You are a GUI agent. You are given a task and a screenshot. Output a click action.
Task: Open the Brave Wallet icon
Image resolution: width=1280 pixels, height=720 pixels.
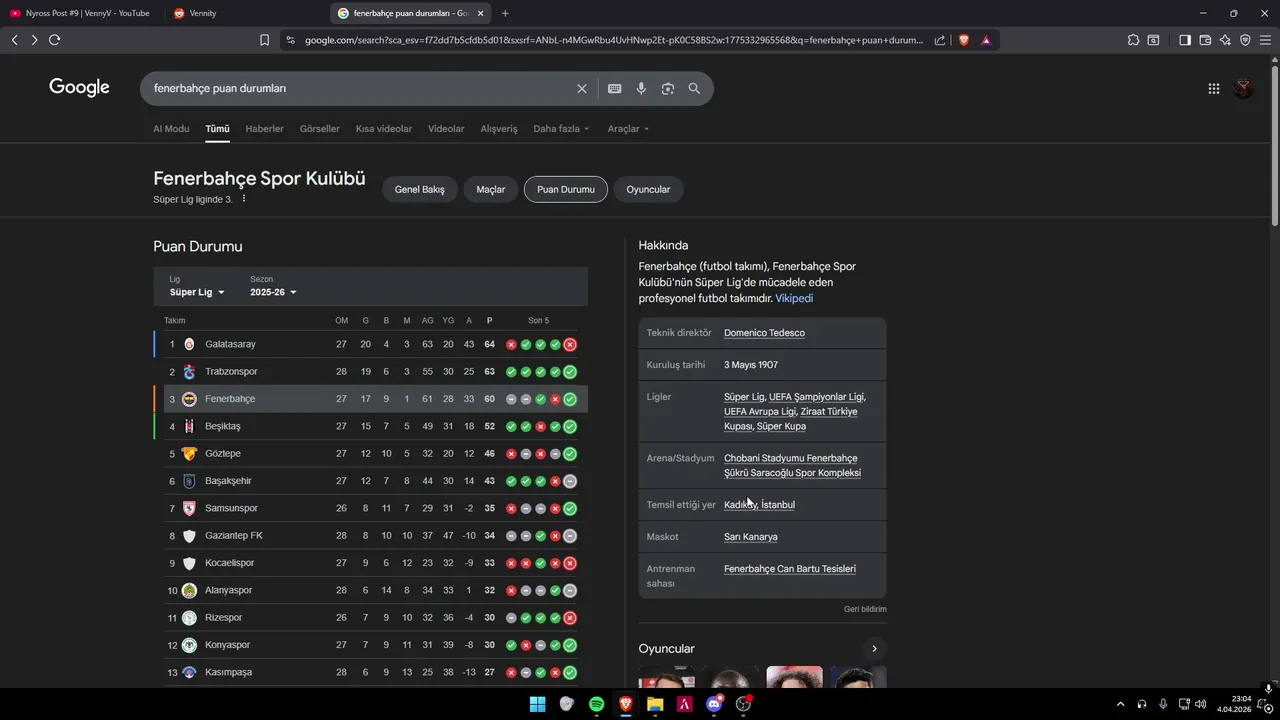(x=1205, y=40)
